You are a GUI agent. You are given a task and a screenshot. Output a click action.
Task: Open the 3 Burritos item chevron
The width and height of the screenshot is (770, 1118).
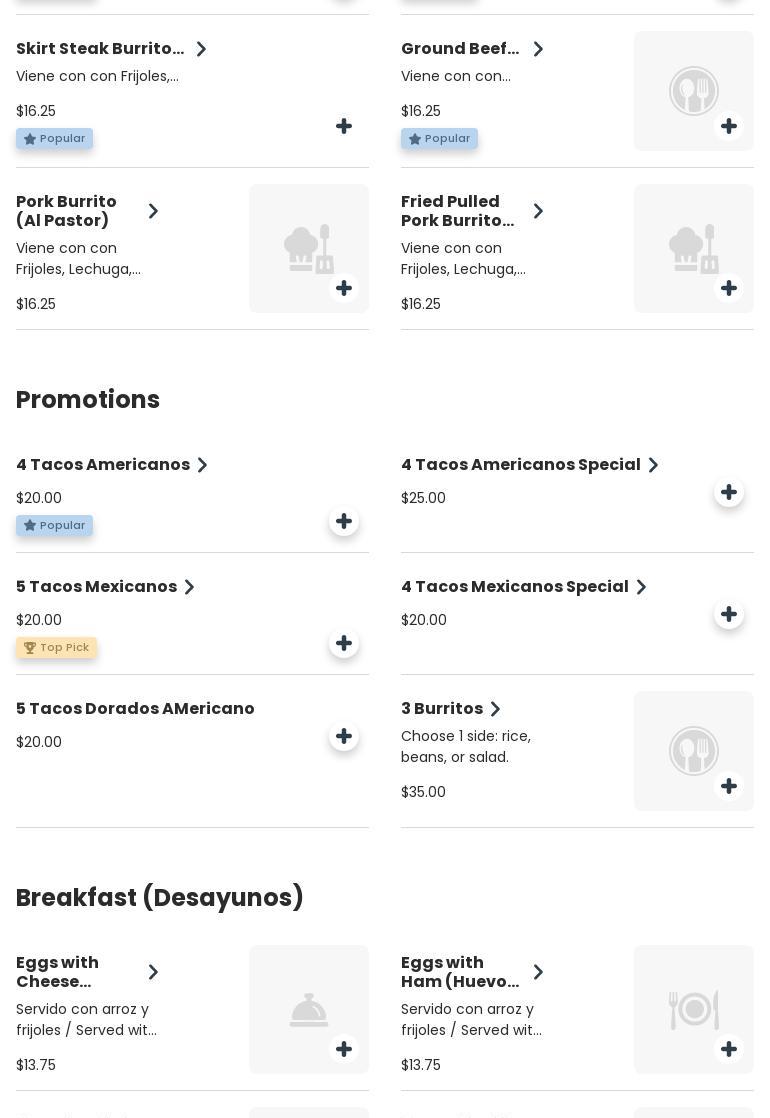495,709
